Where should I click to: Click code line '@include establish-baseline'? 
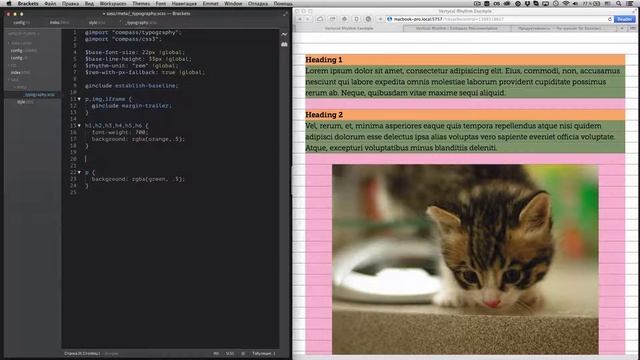coord(131,86)
